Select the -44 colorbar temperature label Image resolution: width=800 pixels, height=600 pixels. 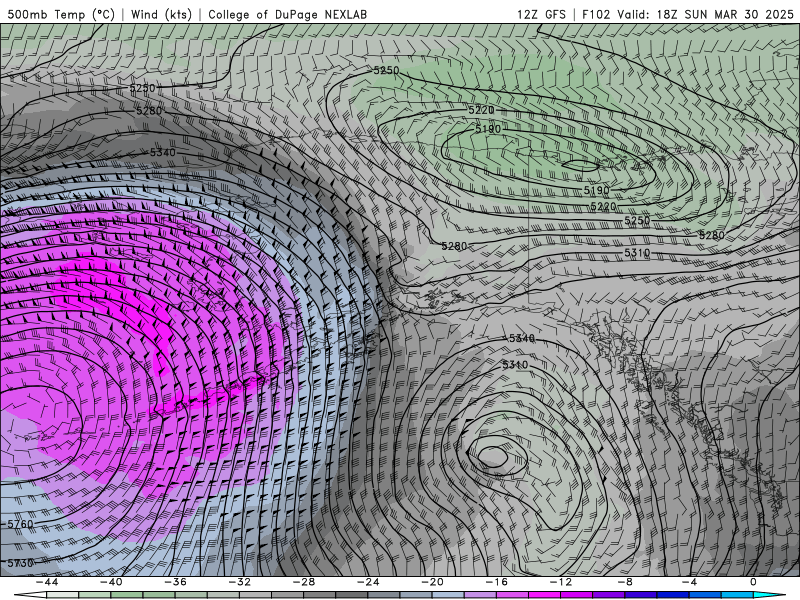pyautogui.click(x=47, y=582)
